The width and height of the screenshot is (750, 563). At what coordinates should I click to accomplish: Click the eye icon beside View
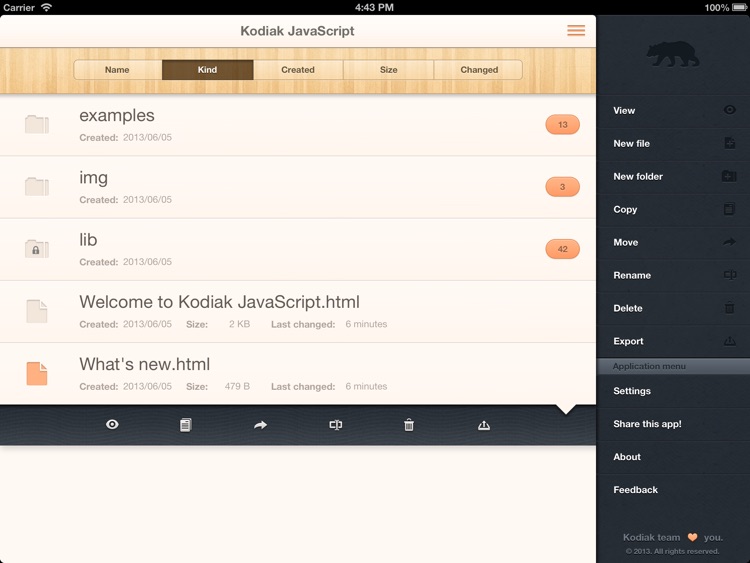[729, 110]
